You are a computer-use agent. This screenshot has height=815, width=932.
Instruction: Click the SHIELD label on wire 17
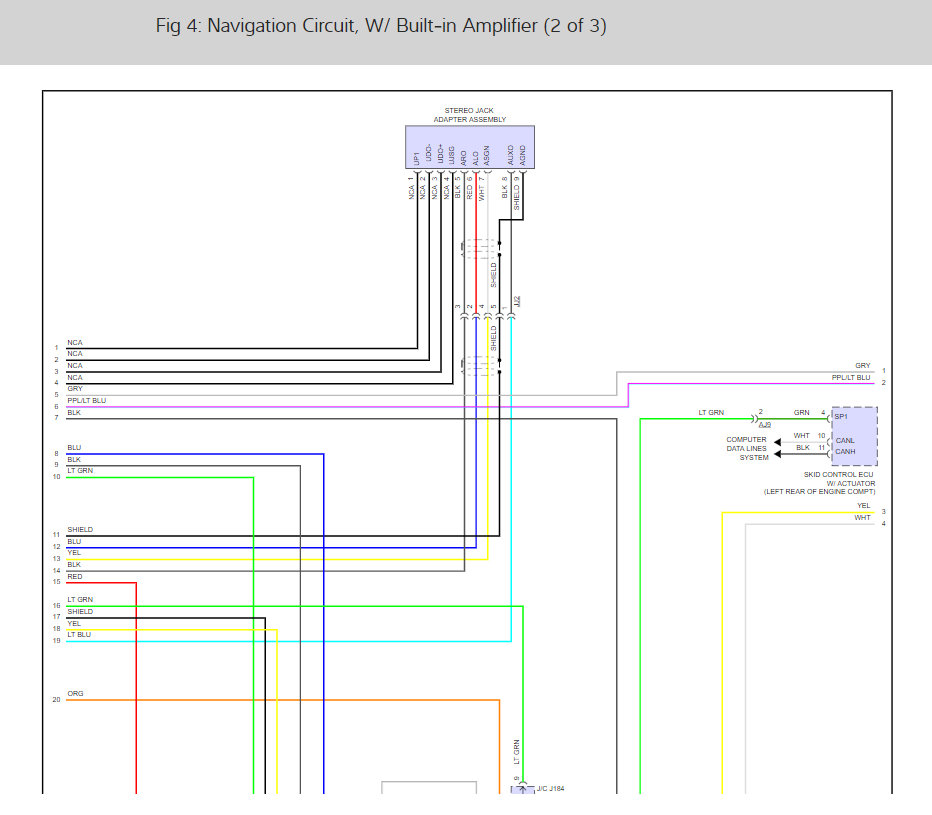[80, 612]
